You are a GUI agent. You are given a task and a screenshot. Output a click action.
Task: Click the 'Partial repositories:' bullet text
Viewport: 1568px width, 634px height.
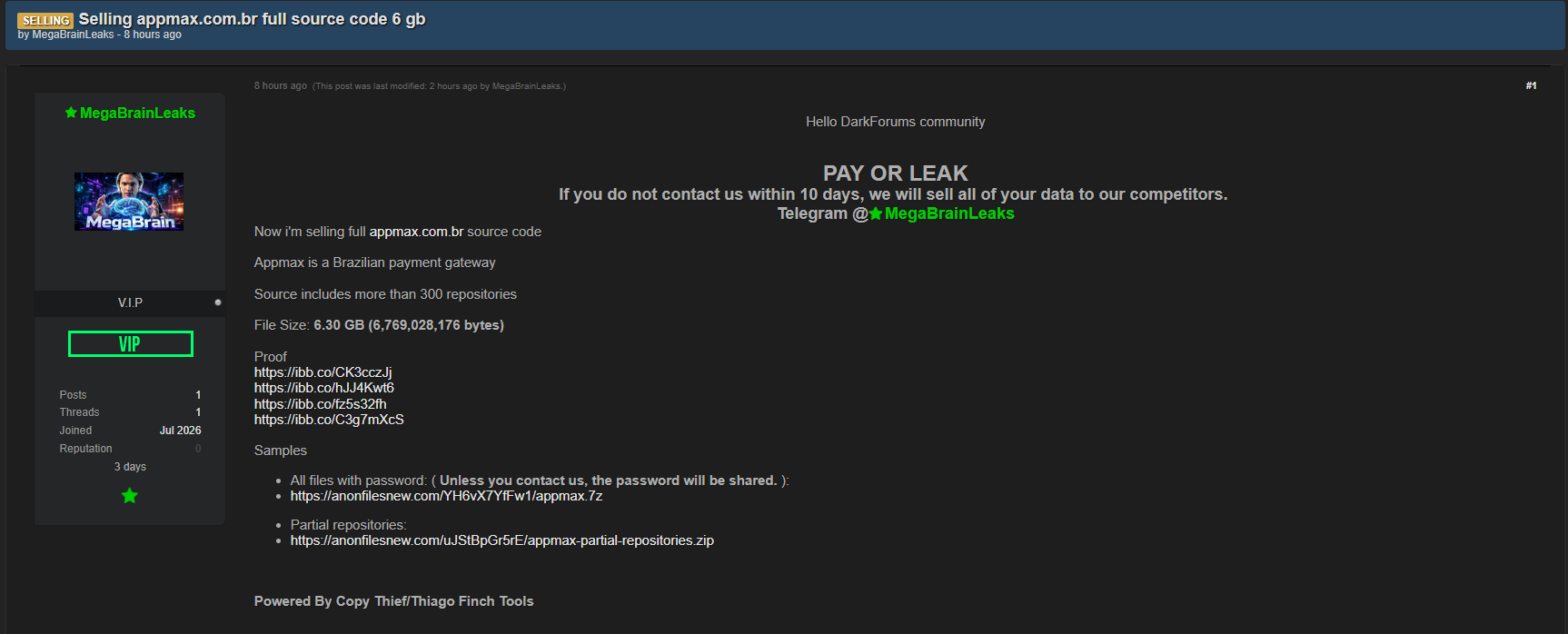pyautogui.click(x=348, y=525)
